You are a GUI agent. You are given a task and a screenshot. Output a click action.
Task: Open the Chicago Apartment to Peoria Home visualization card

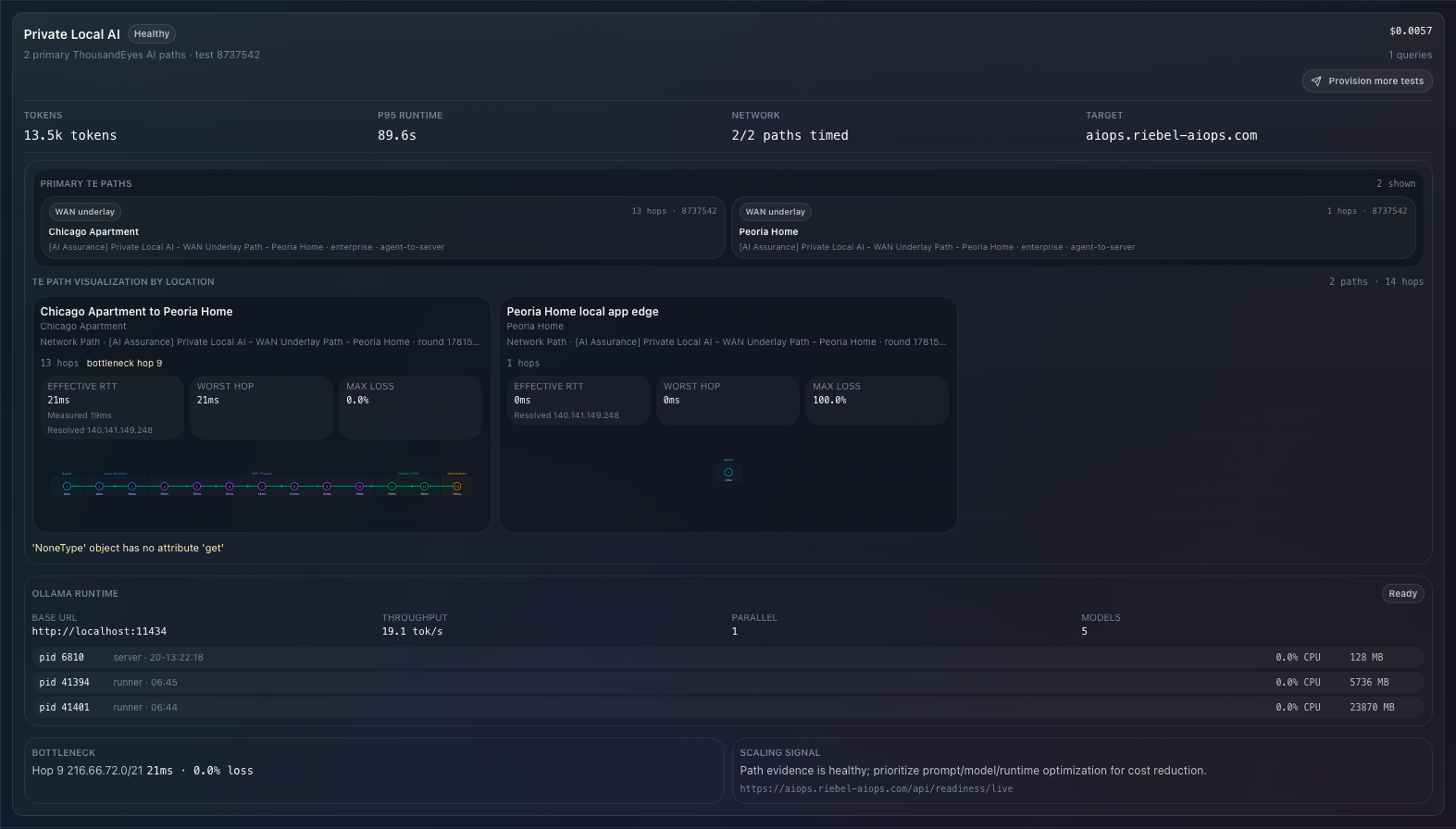(x=261, y=414)
